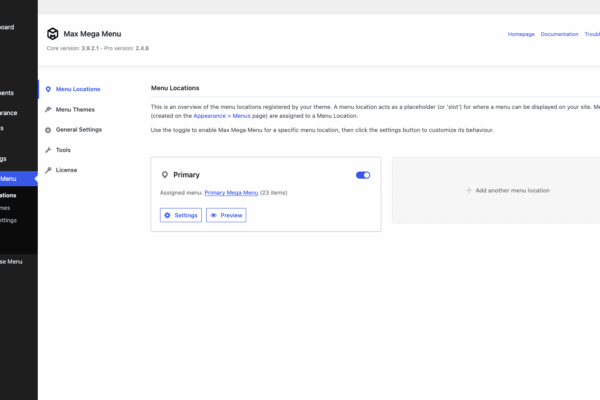
Task: Open the Documentation link
Action: coord(559,34)
